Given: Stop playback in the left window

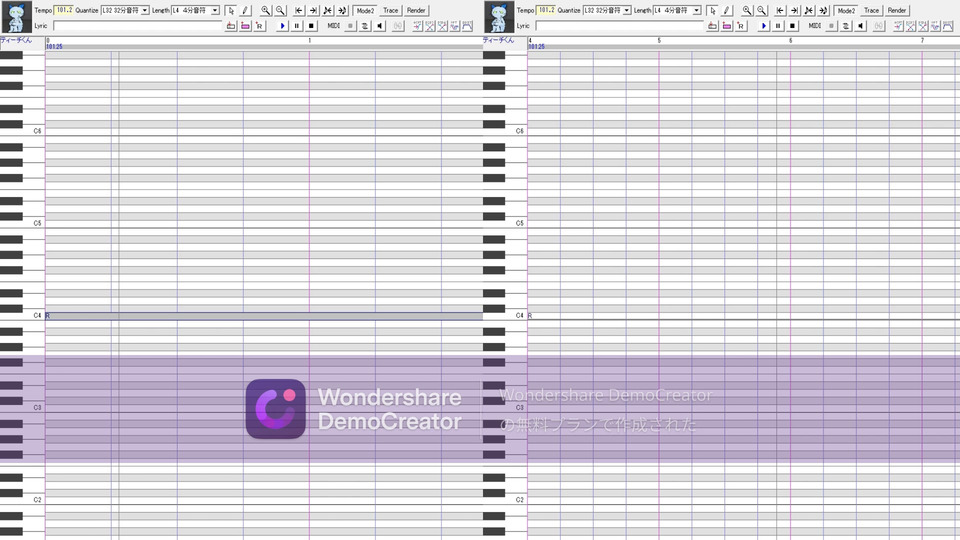Looking at the screenshot, I should click(311, 26).
